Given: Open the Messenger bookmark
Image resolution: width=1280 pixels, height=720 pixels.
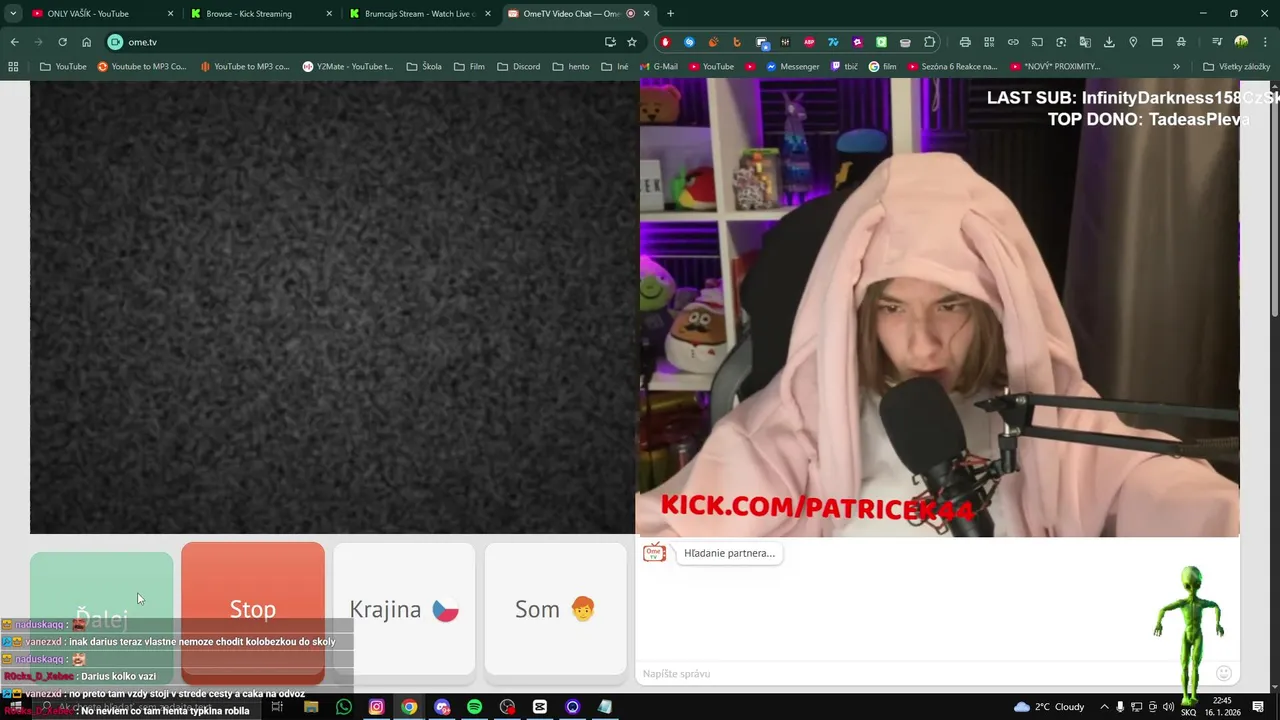Looking at the screenshot, I should 792,67.
